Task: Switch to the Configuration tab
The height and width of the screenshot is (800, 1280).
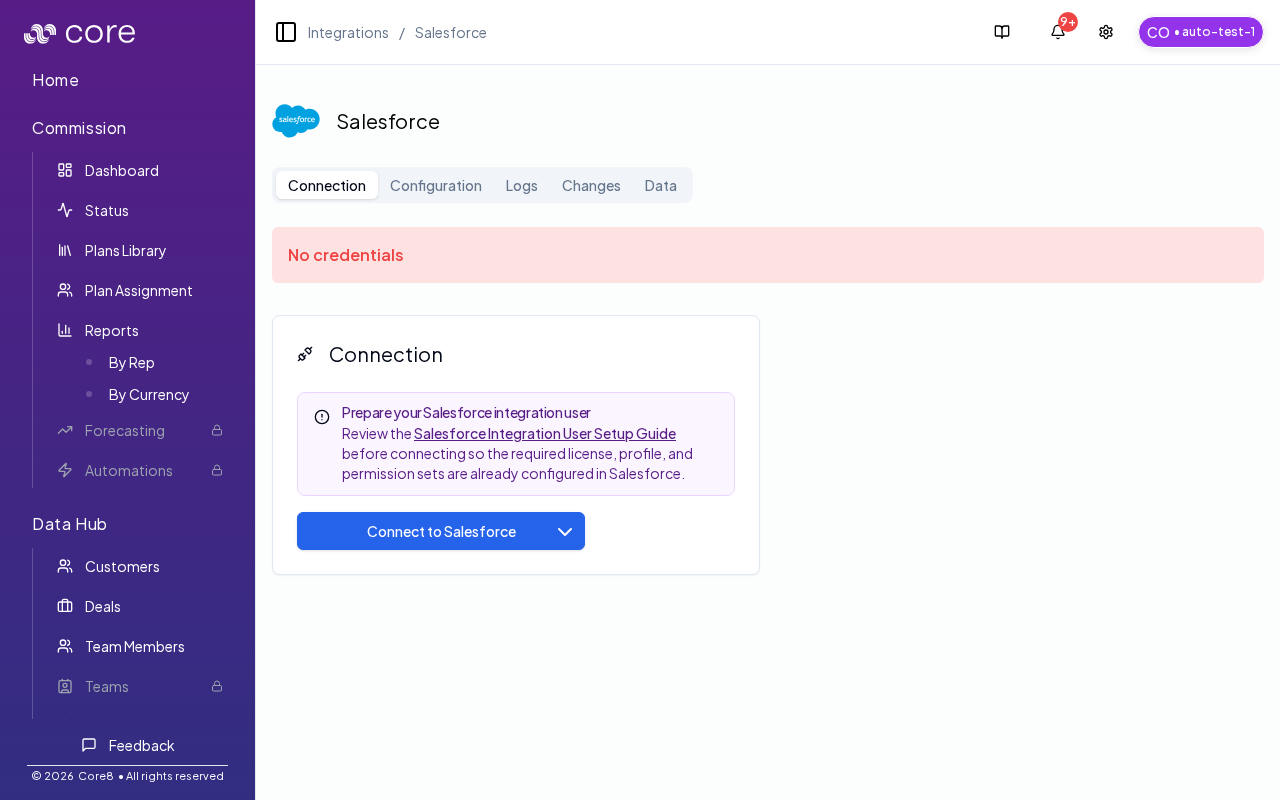Action: [436, 185]
